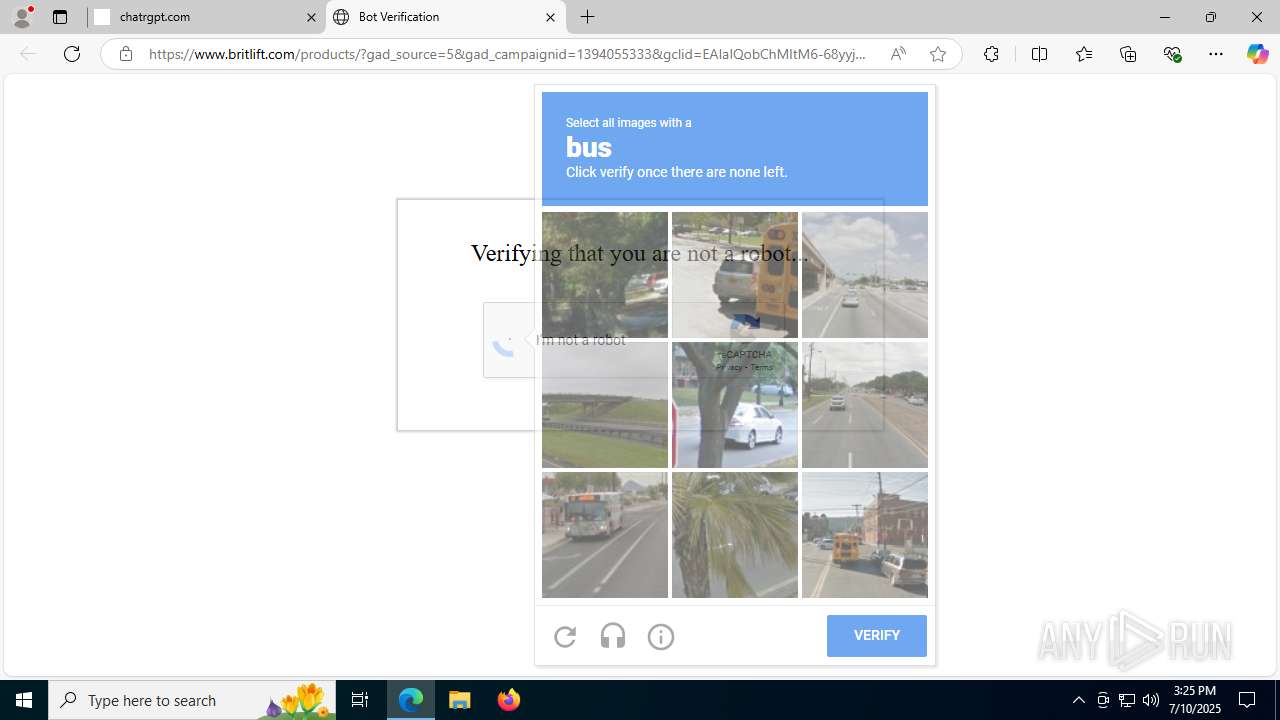Viewport: 1280px width, 720px height.
Task: Select the tile showing the palm tree
Action: pos(735,535)
